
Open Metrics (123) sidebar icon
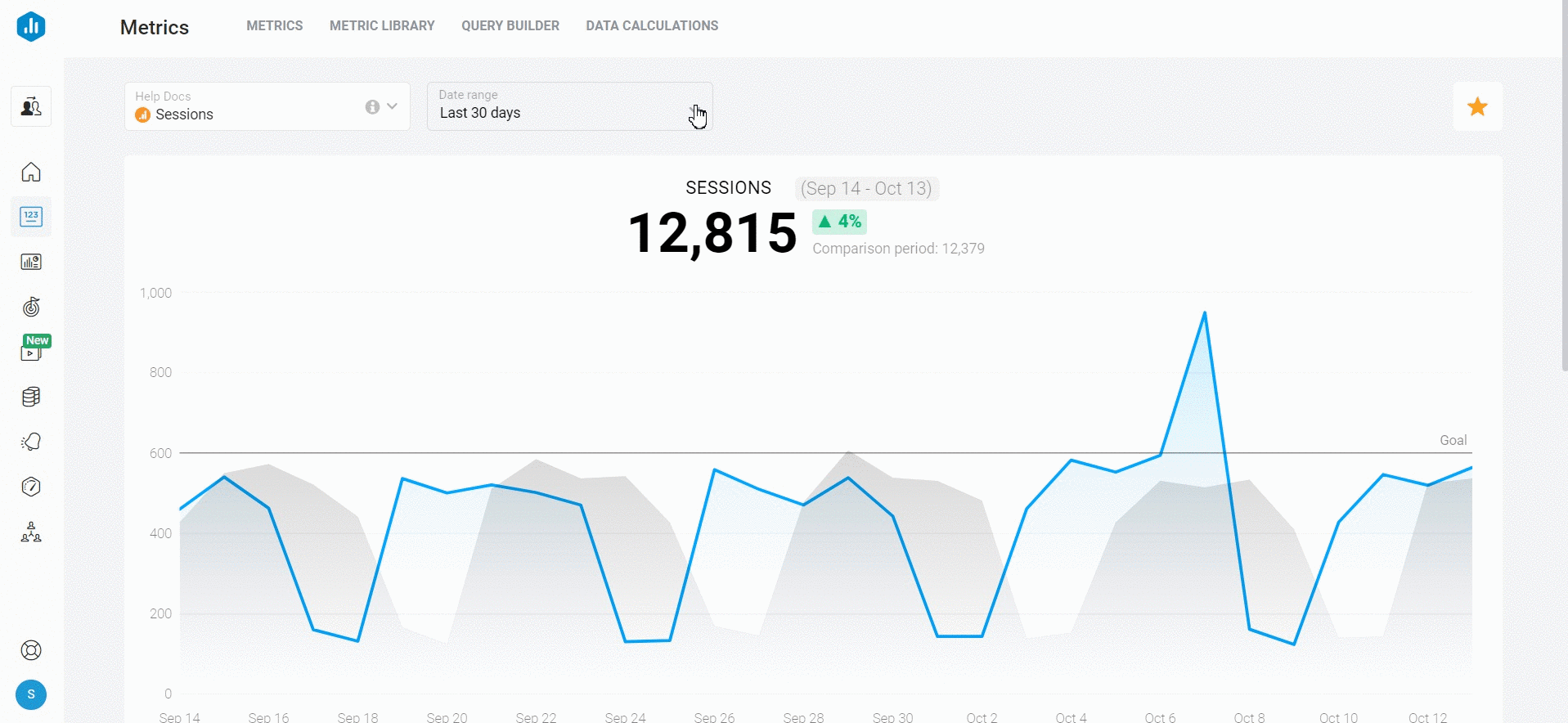point(31,217)
